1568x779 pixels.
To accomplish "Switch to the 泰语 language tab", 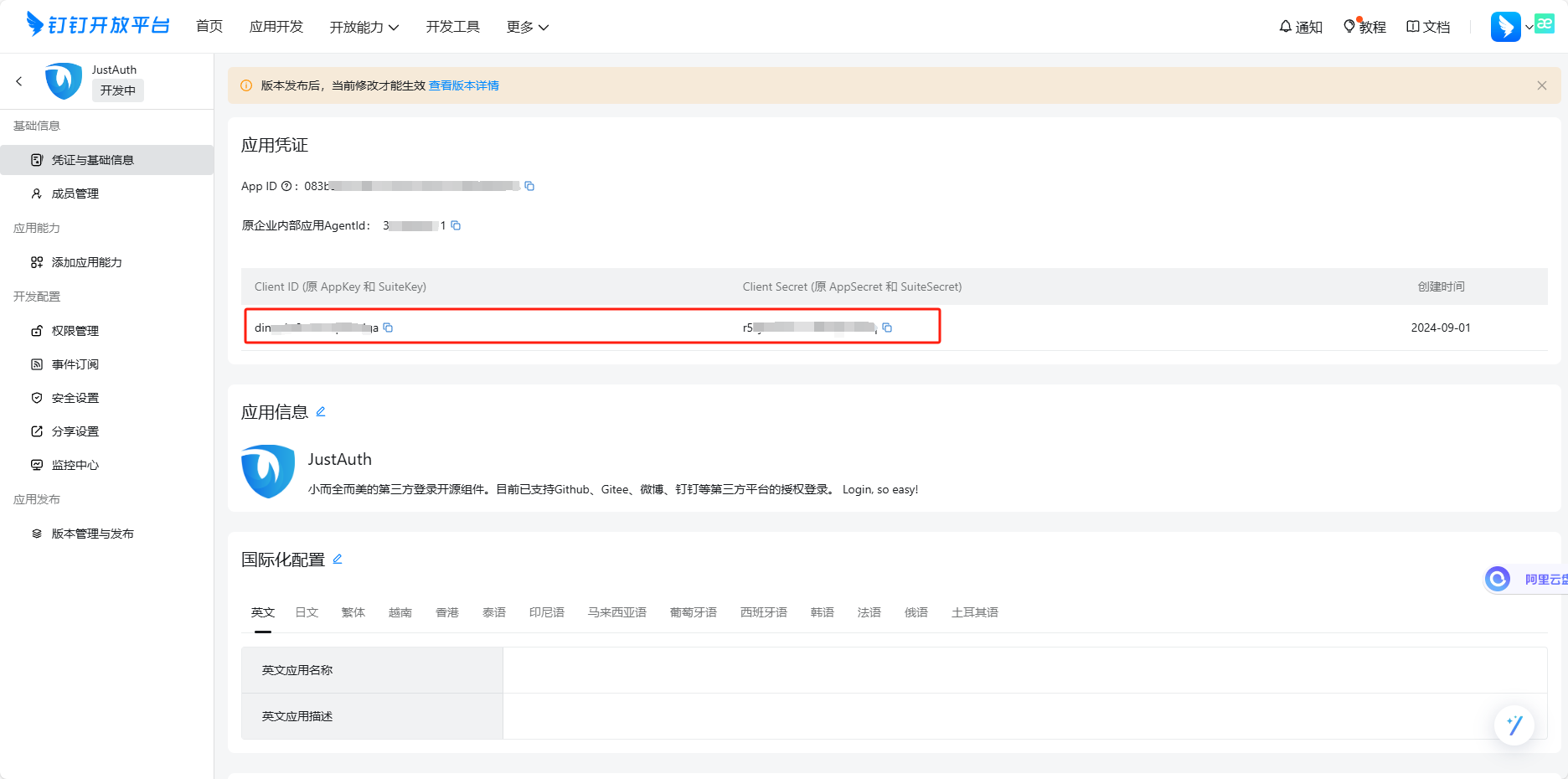I will point(494,612).
